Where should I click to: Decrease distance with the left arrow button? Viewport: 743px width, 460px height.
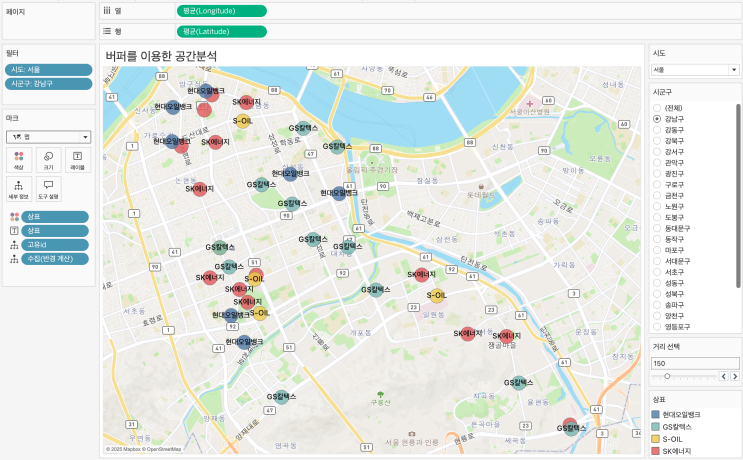coord(724,376)
